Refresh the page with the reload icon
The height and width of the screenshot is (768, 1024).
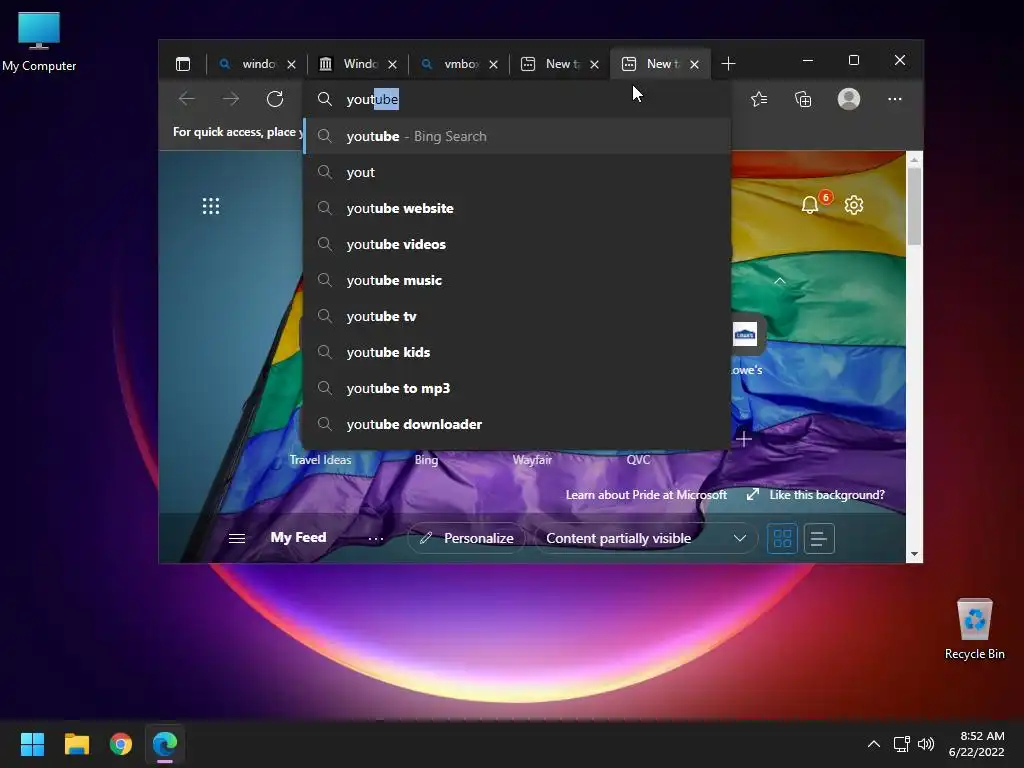[275, 99]
